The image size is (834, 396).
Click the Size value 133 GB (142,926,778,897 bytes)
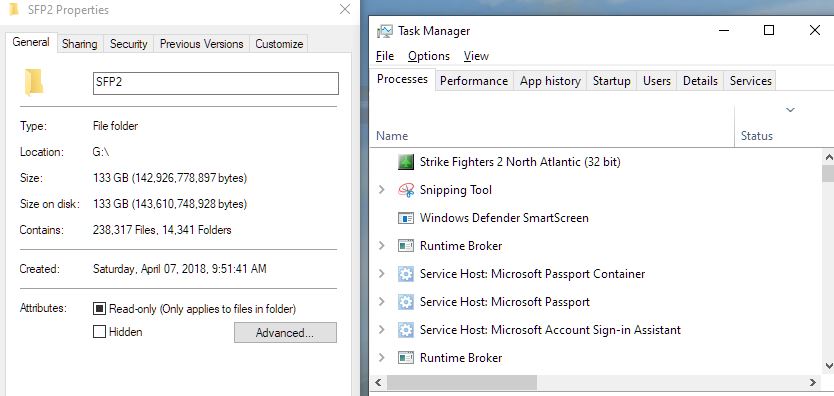(x=170, y=178)
